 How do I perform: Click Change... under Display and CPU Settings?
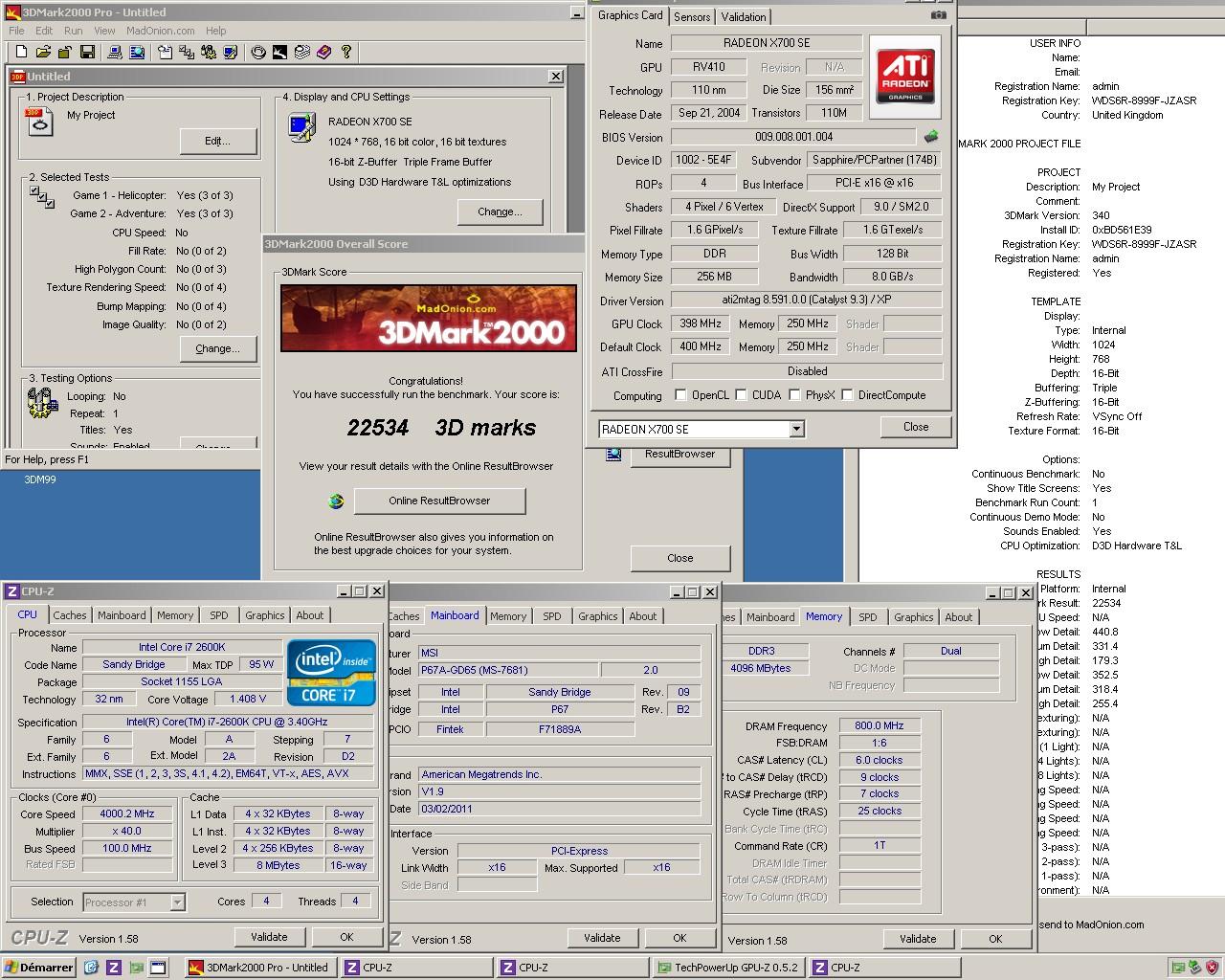(x=500, y=212)
